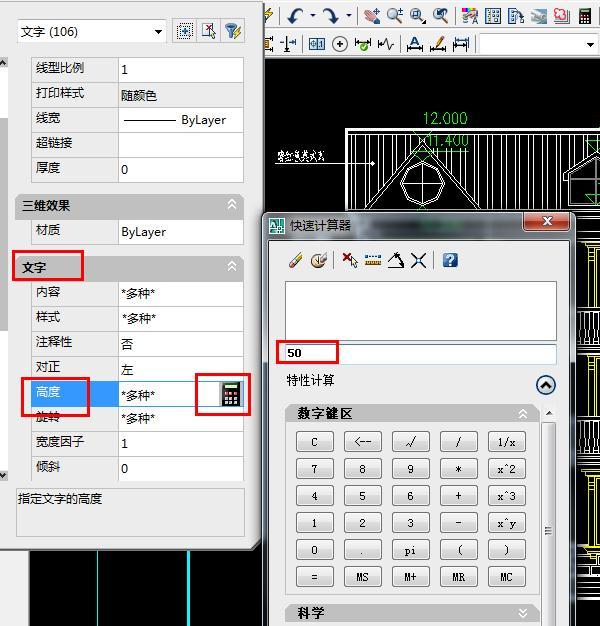Click the calculator number pad scrollbar up arrow

click(x=549, y=413)
